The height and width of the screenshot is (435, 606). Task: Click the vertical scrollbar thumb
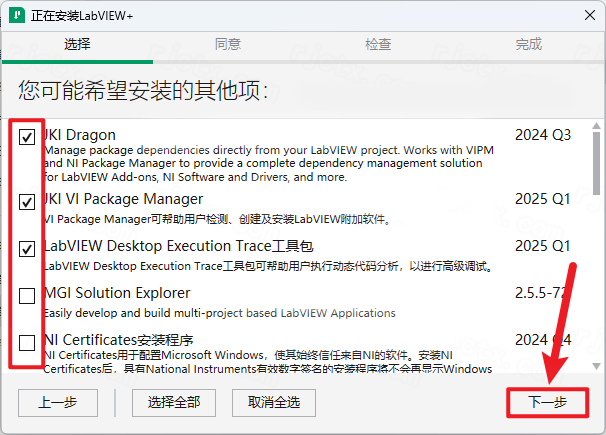click(x=596, y=163)
